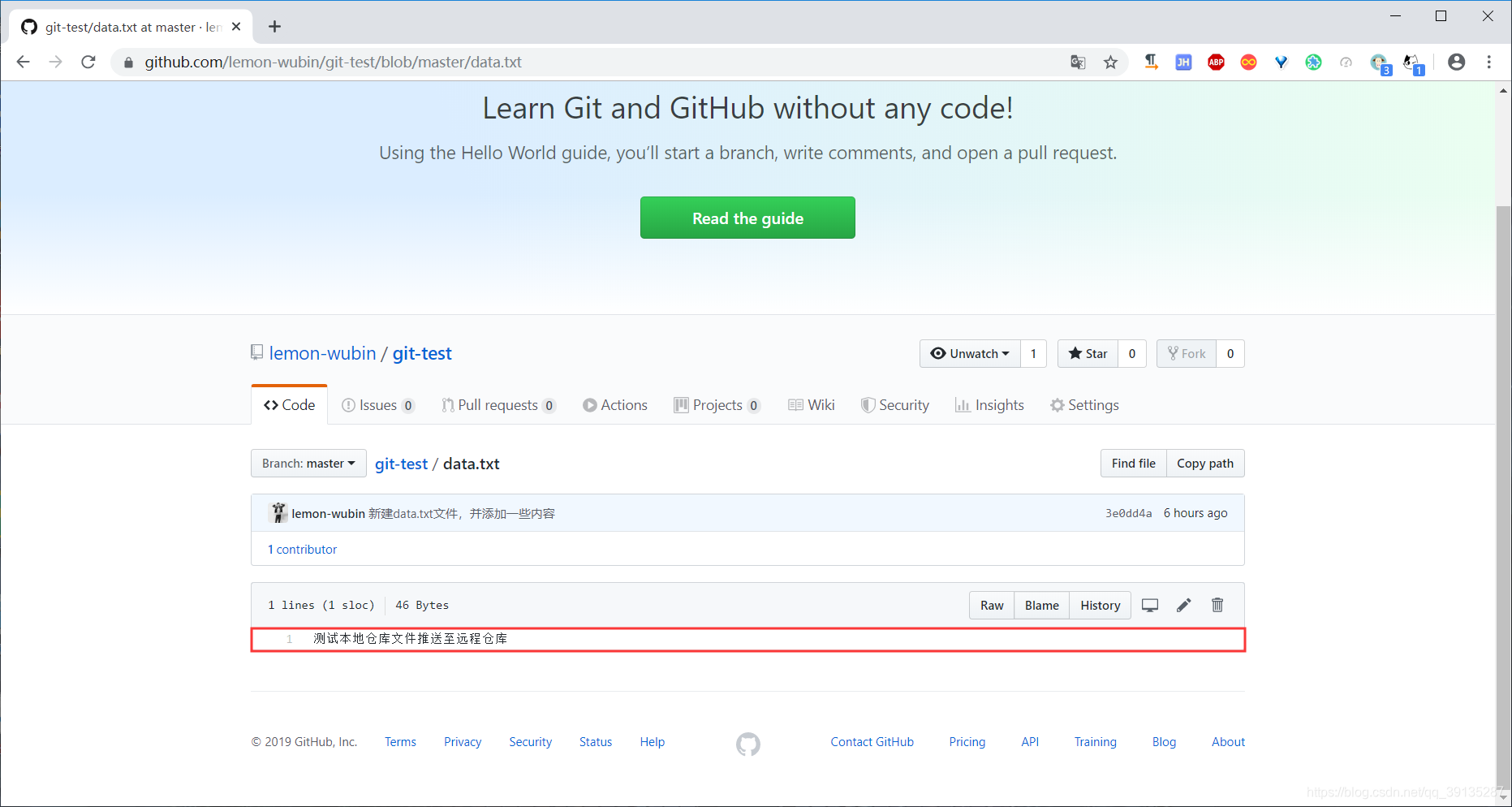Click the watchers count 1

pos(1033,353)
